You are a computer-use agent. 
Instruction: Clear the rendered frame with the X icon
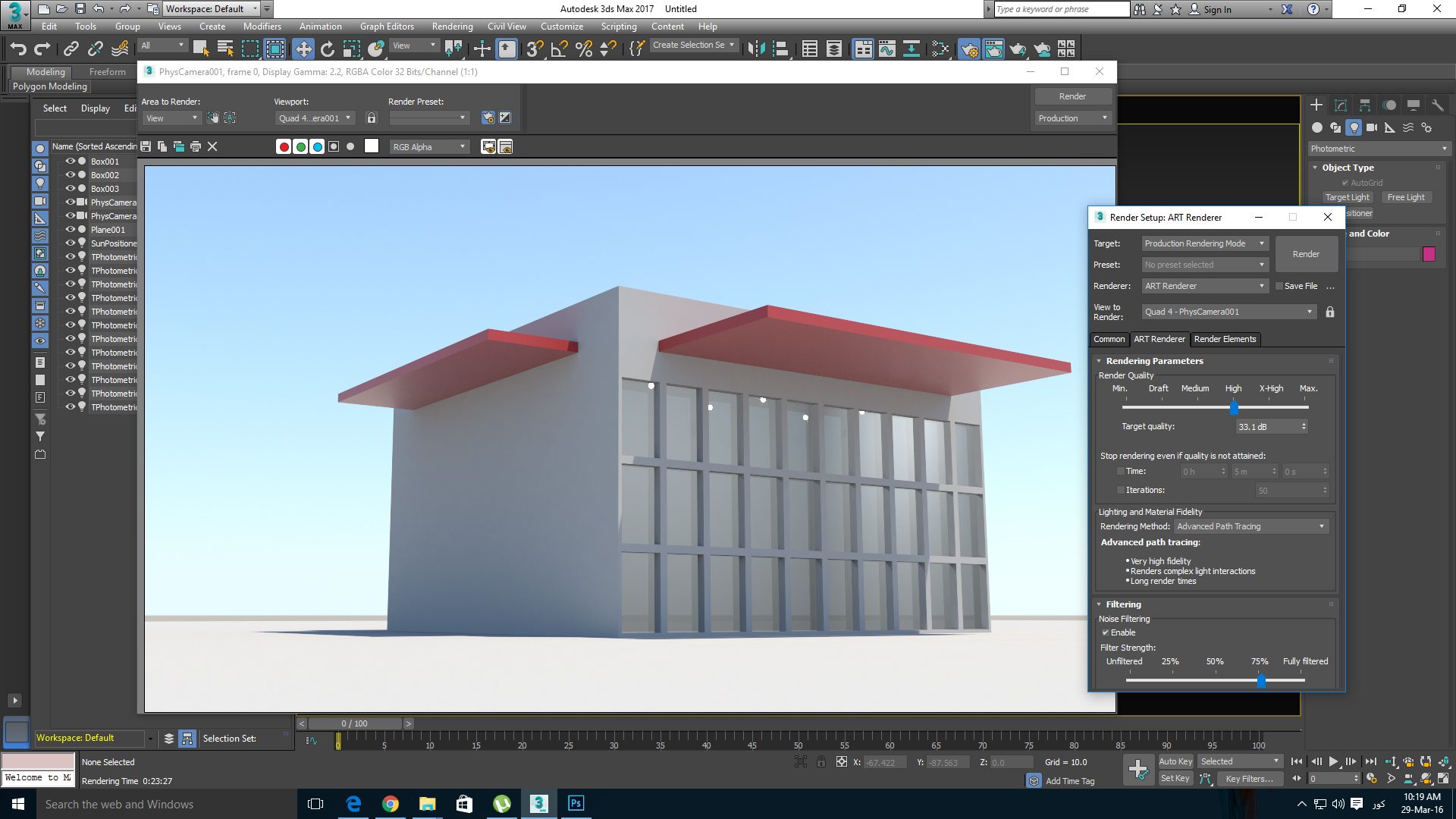point(212,146)
